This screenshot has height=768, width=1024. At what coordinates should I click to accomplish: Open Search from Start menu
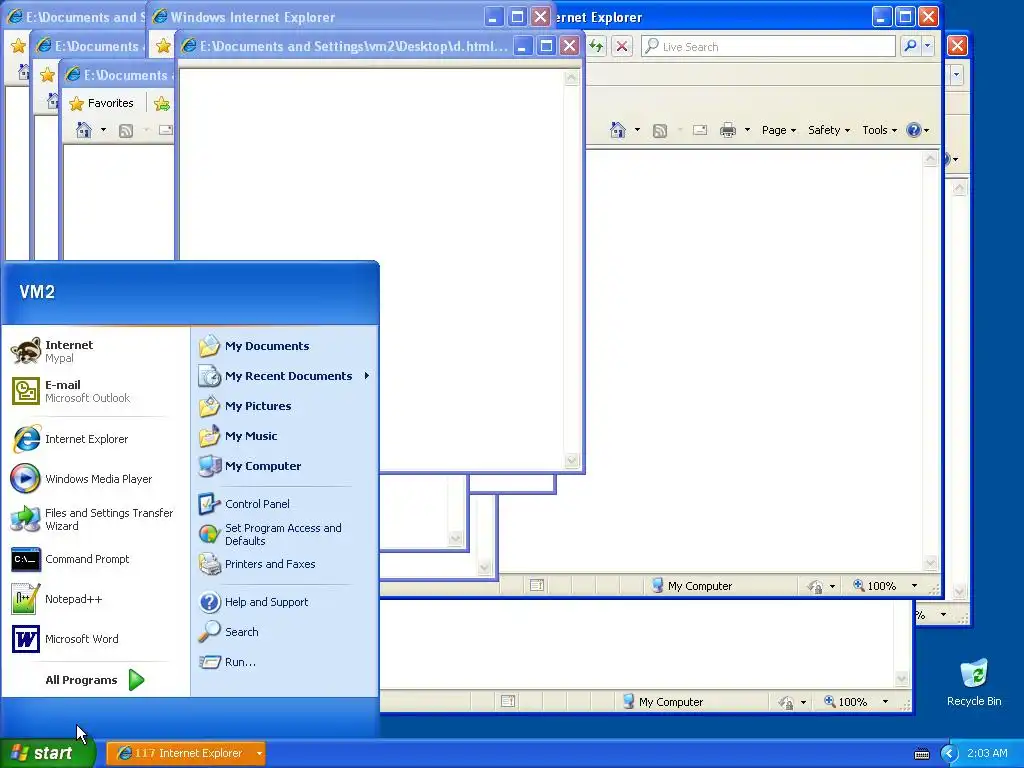[285, 632]
